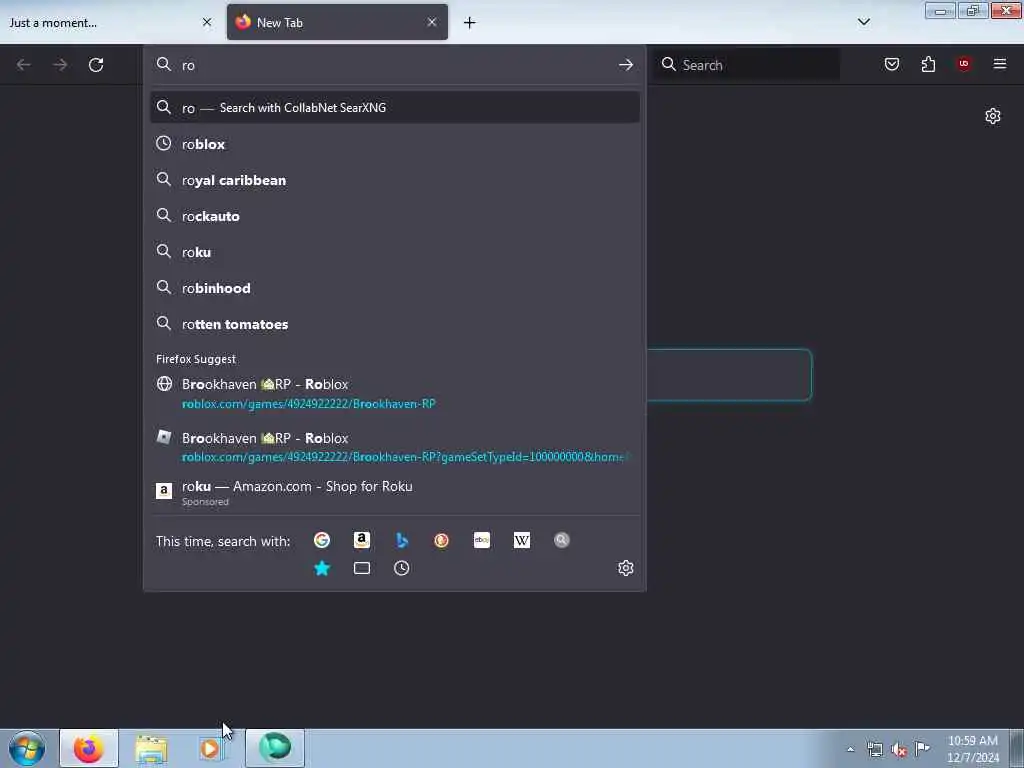Click green globe app in taskbar
The image size is (1024, 768).
click(275, 748)
